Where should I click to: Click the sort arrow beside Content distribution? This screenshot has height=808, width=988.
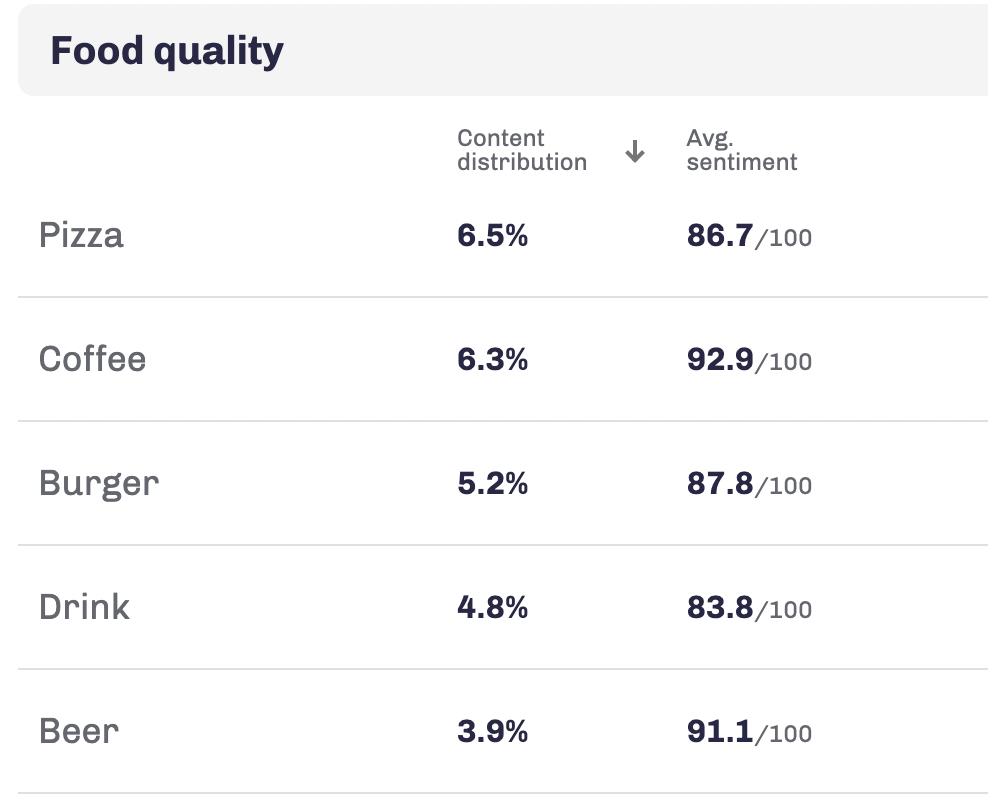pyautogui.click(x=635, y=152)
